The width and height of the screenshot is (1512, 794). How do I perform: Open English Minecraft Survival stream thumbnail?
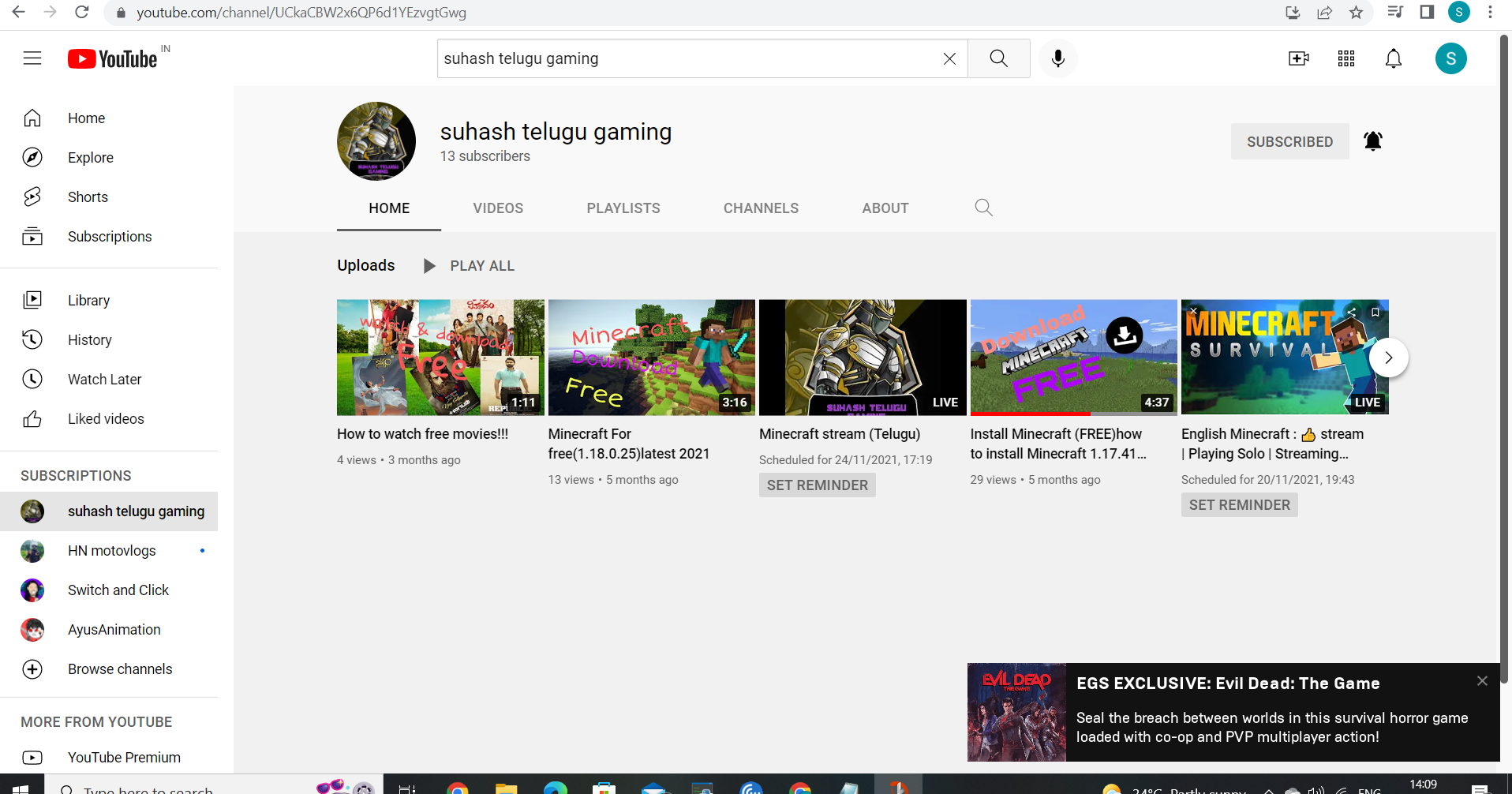[1285, 358]
